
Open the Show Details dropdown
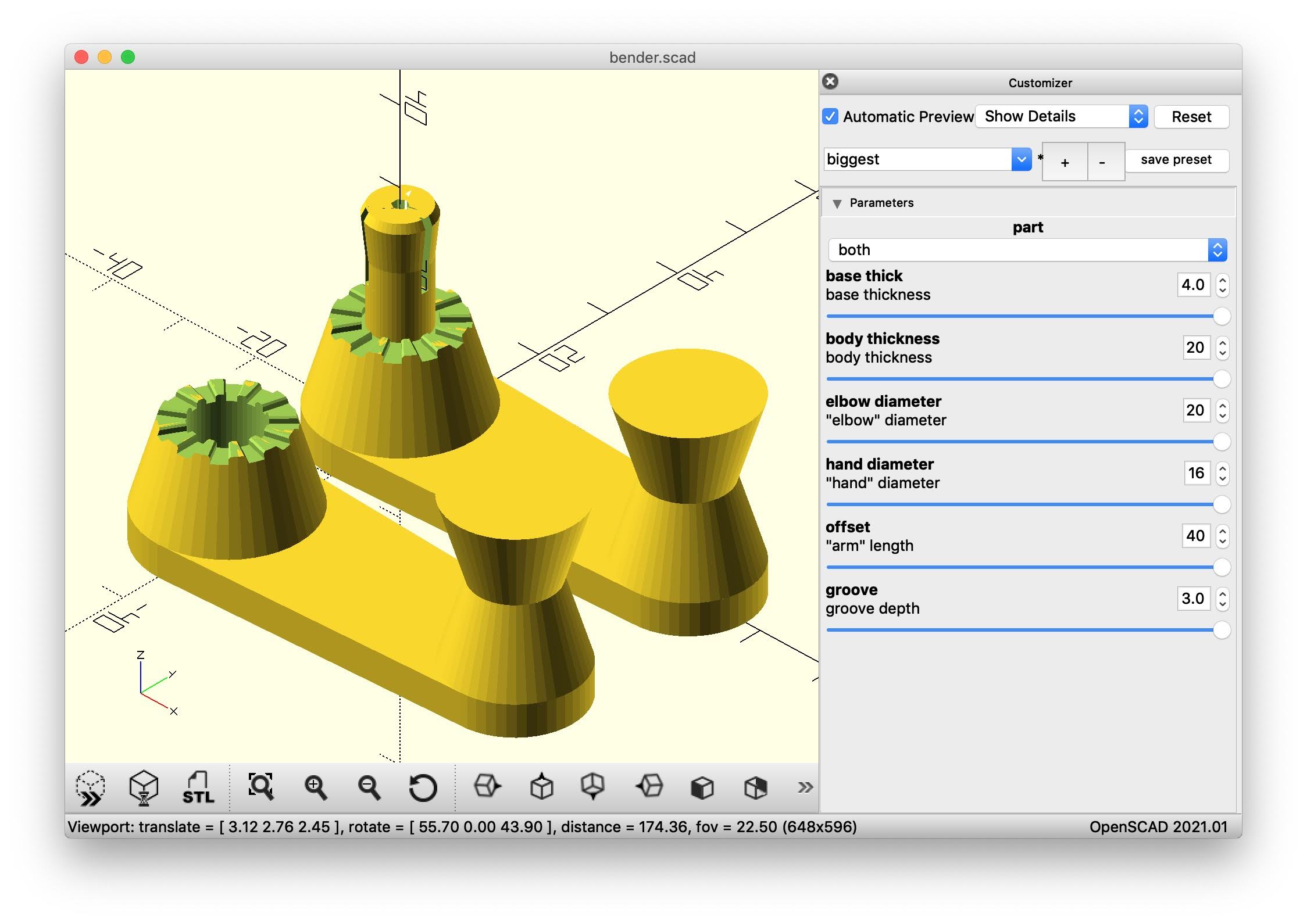[x=1060, y=116]
